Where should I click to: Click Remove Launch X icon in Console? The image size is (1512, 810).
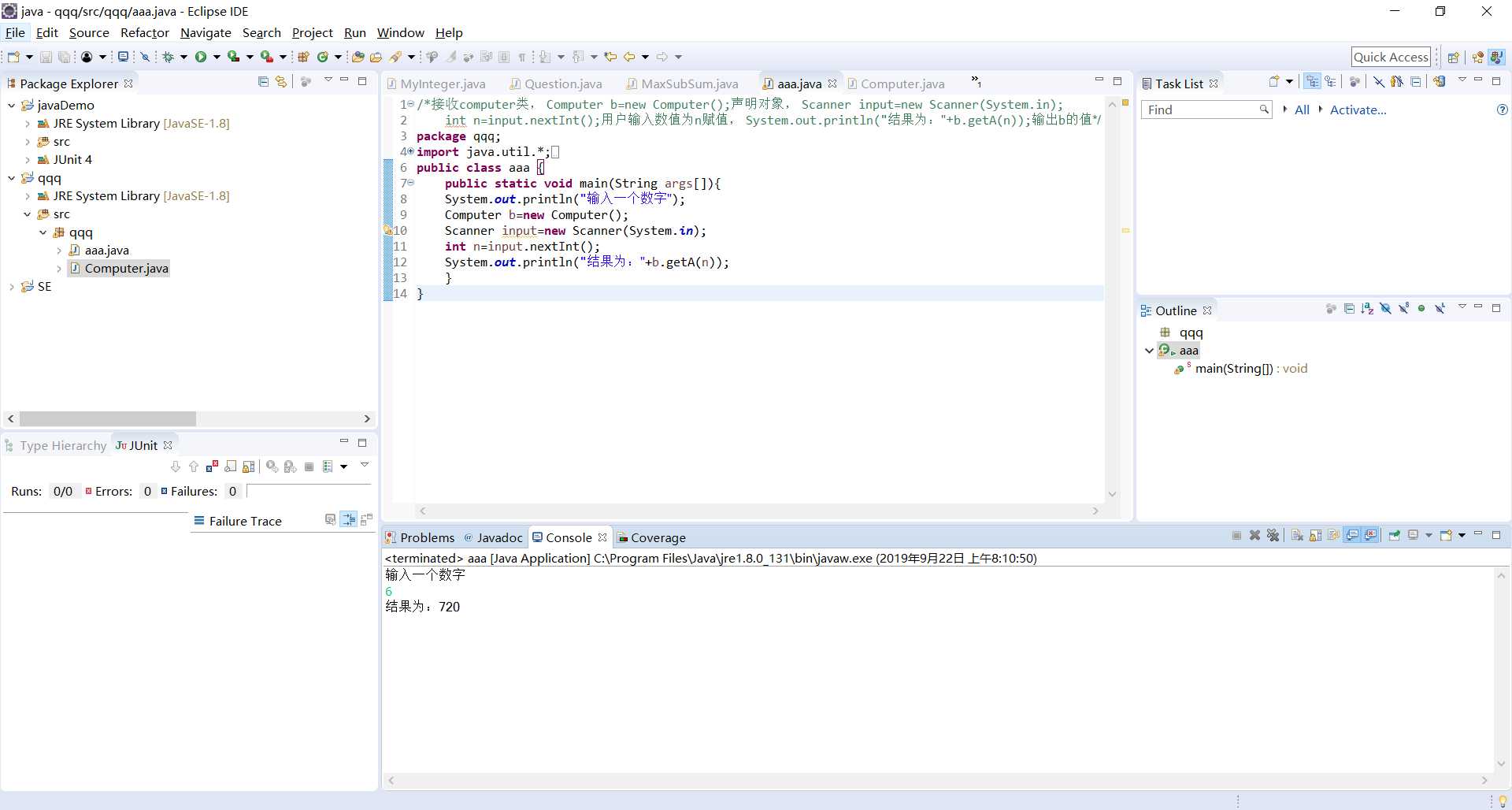(1255, 535)
